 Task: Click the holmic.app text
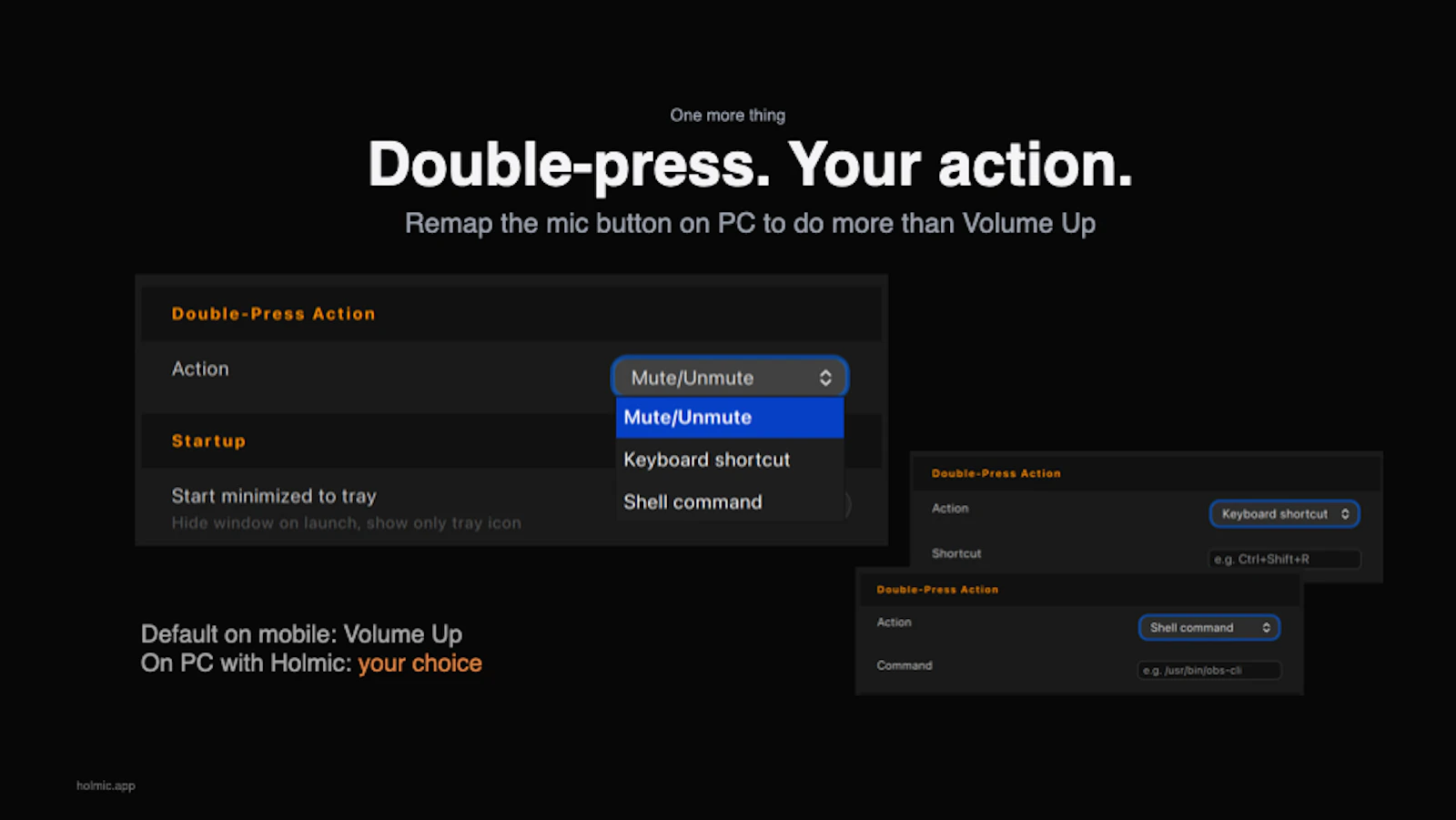[x=106, y=785]
